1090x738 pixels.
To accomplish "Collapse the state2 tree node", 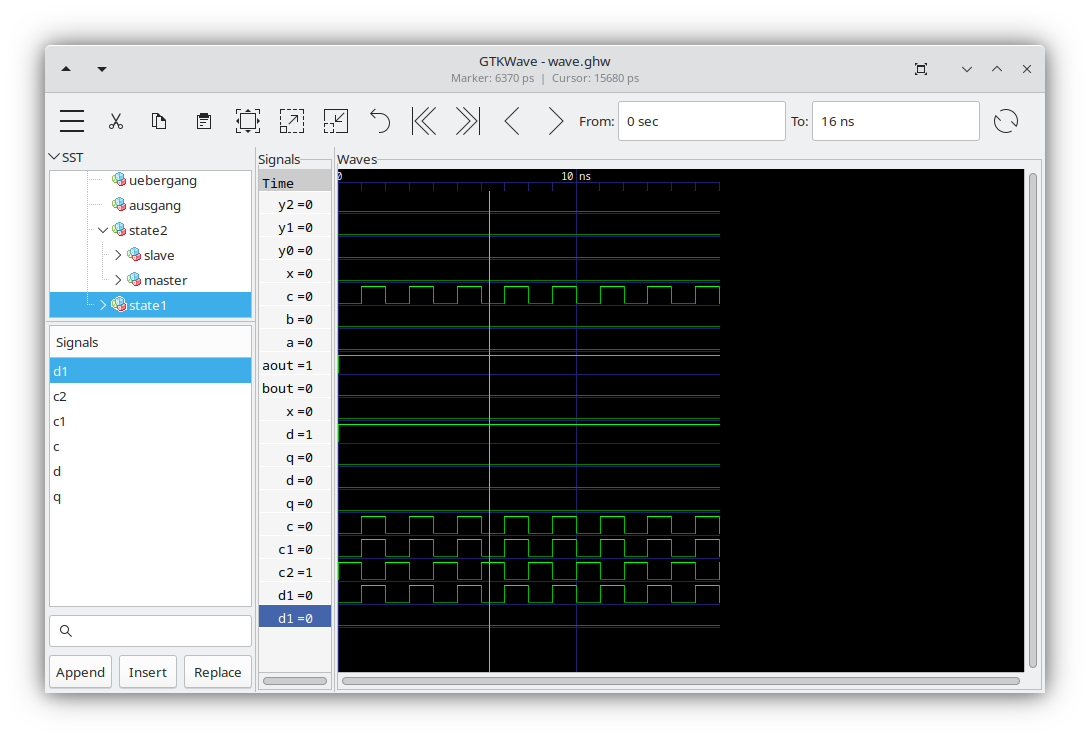I will click(x=102, y=229).
